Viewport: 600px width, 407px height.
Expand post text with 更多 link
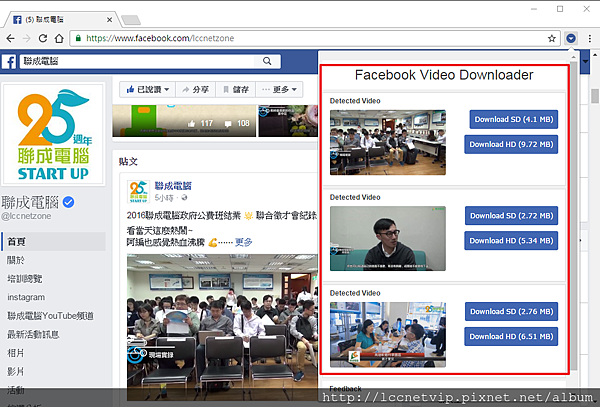[243, 243]
